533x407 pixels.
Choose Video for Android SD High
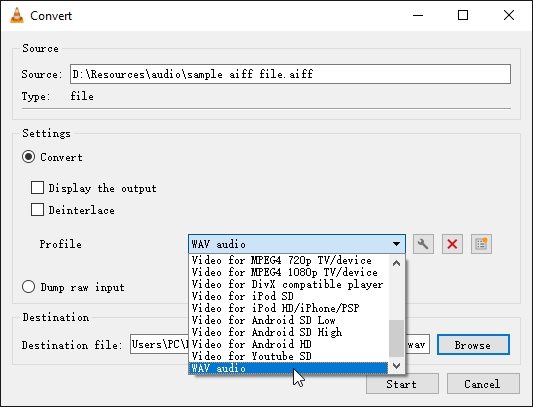coord(288,332)
